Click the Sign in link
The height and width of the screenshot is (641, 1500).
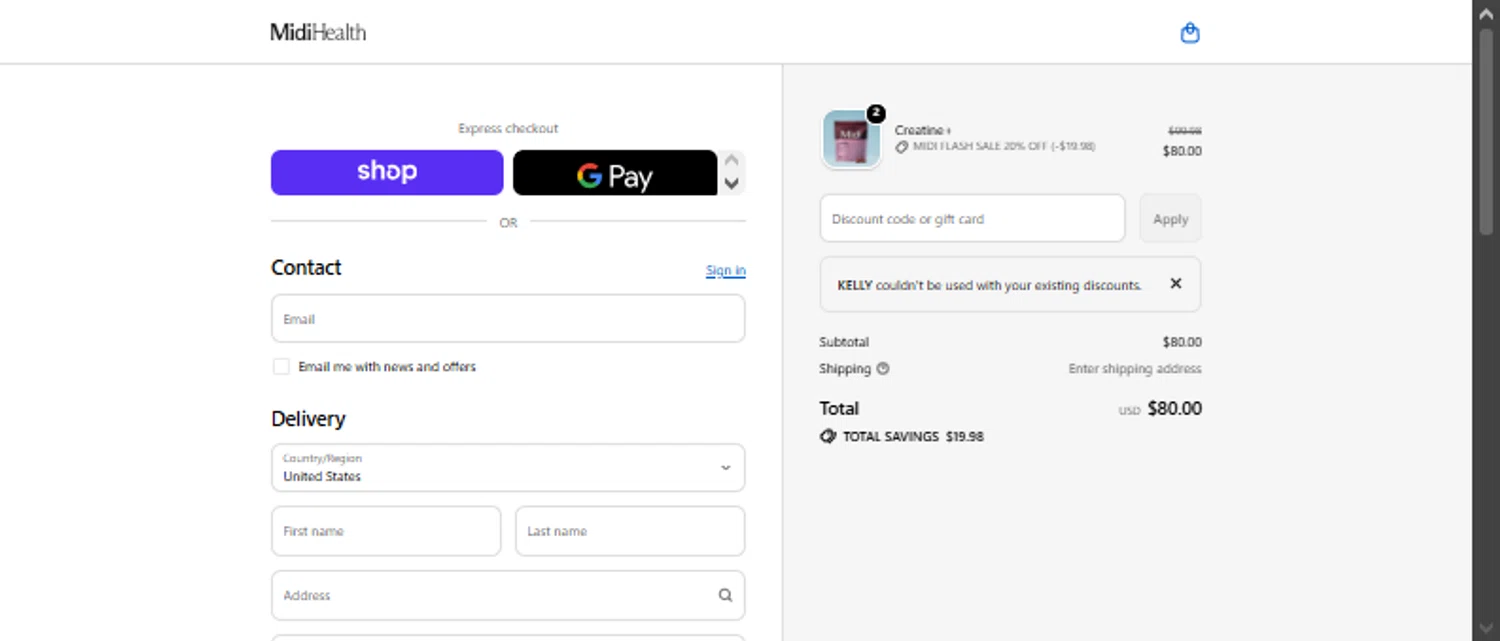pyautogui.click(x=725, y=270)
